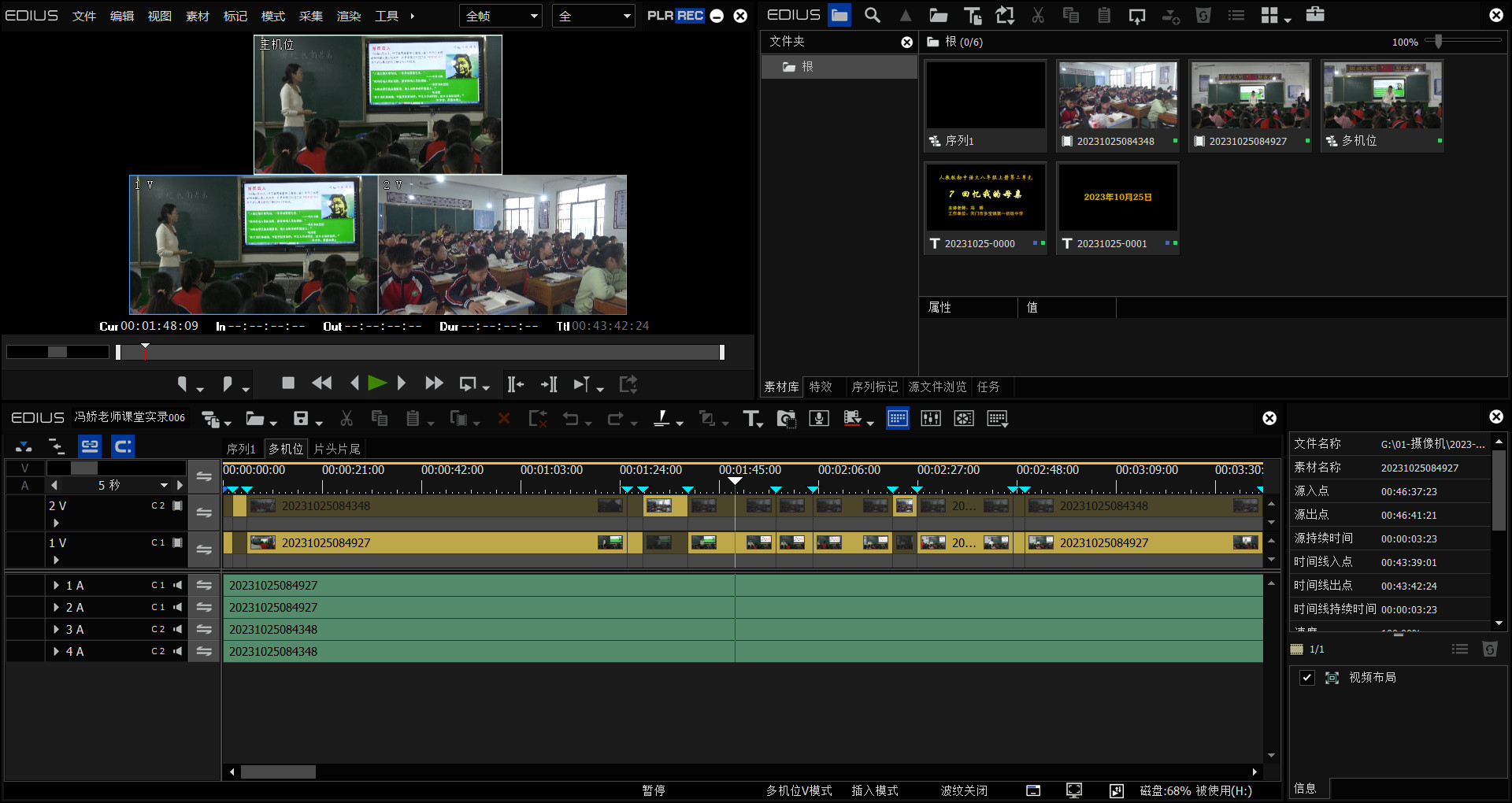Select clip 20231025084348 thumbnail in bin
The height and width of the screenshot is (803, 1512).
pos(1117,106)
